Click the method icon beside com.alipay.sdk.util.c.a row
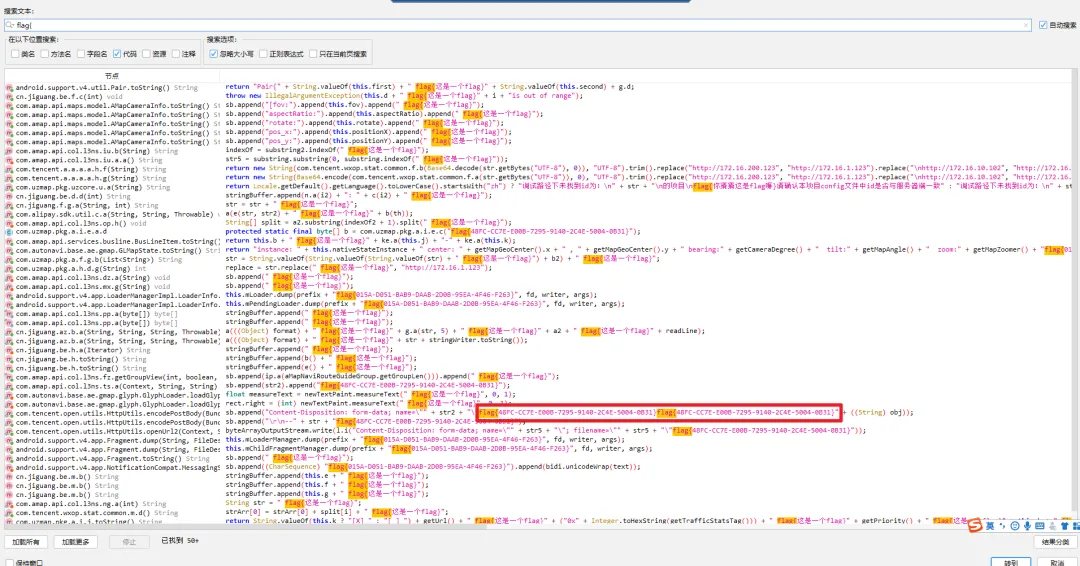The image size is (1080, 566). (10, 214)
